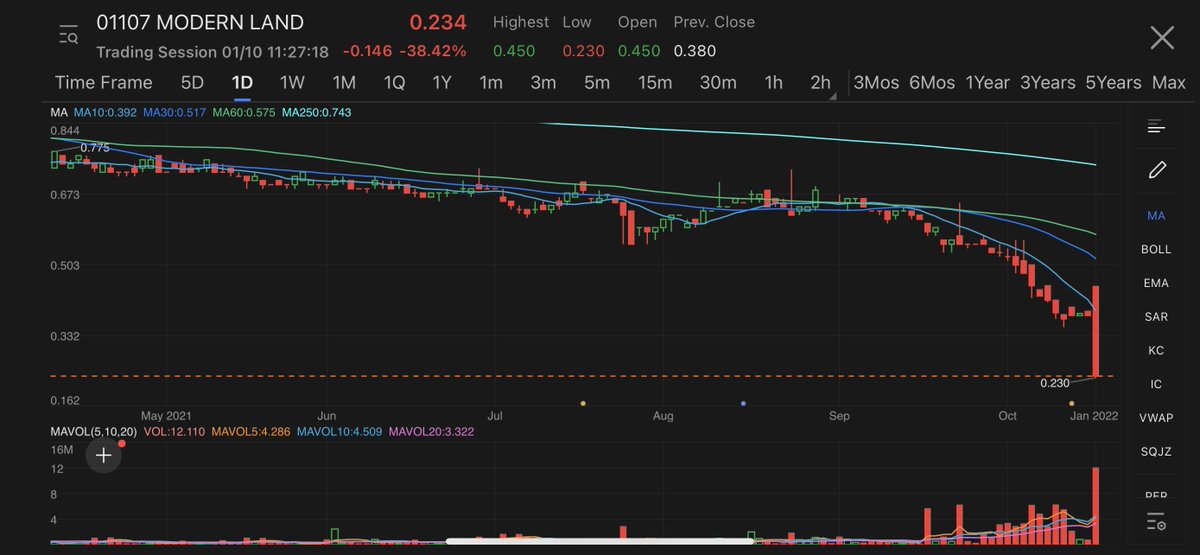Screen dimensions: 1200x555
Task: Enable the SAR indicator
Action: pos(1156,317)
